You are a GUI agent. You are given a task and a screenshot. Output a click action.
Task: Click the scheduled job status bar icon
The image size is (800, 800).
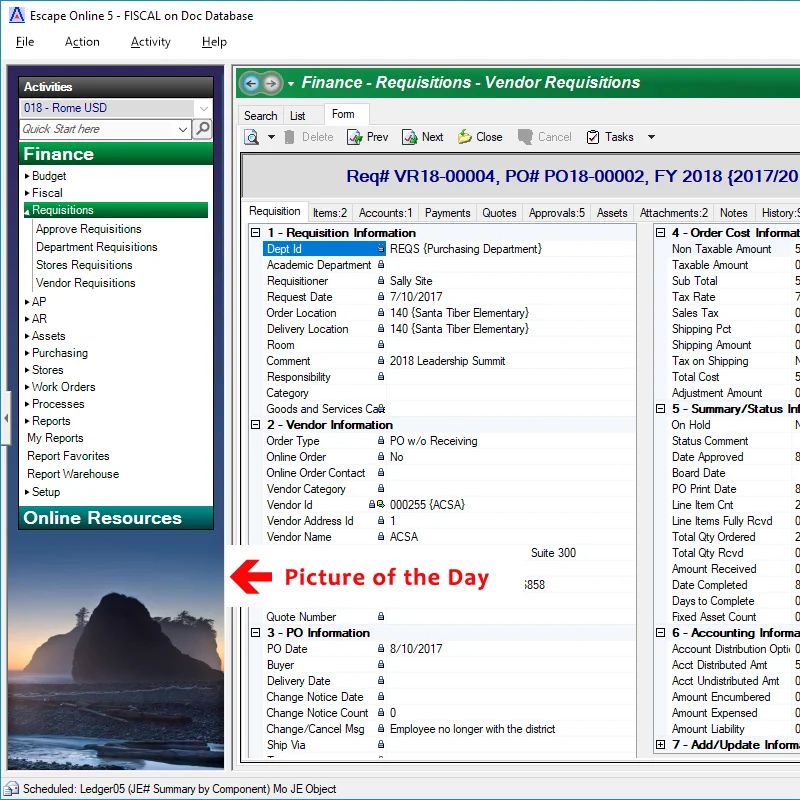pos(11,788)
